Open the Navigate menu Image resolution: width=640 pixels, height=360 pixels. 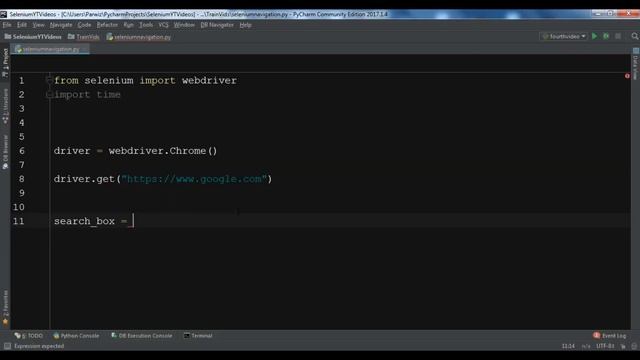[x=61, y=25]
